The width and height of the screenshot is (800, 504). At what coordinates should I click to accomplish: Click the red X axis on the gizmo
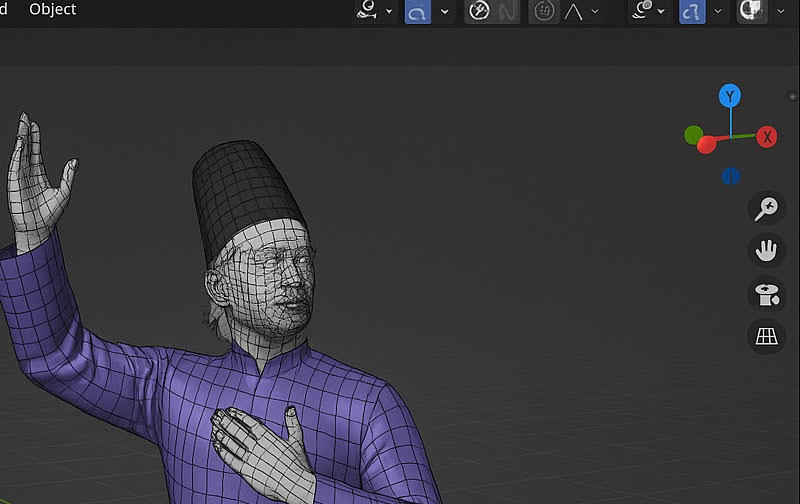coord(767,137)
